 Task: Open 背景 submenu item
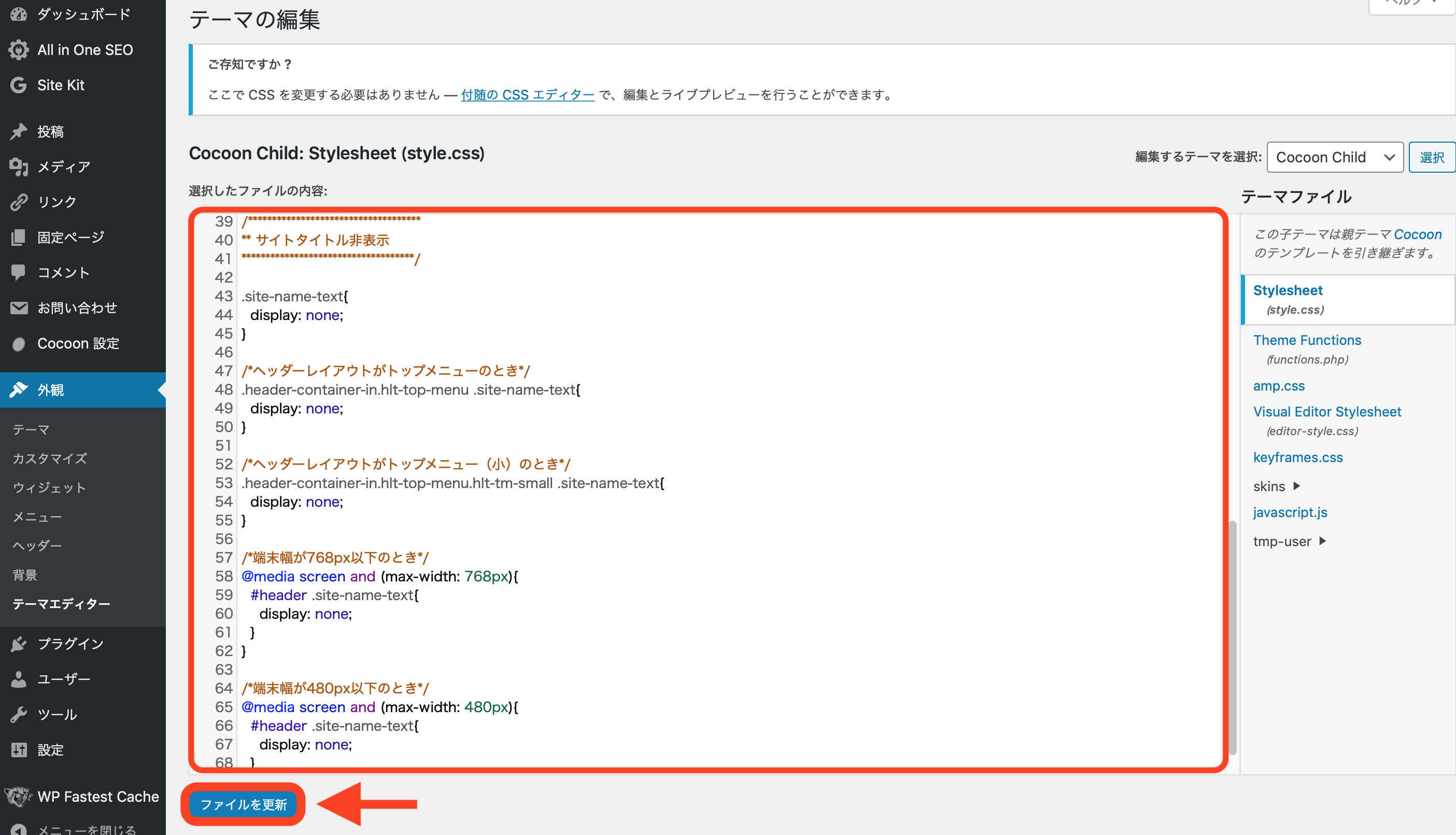pos(25,575)
